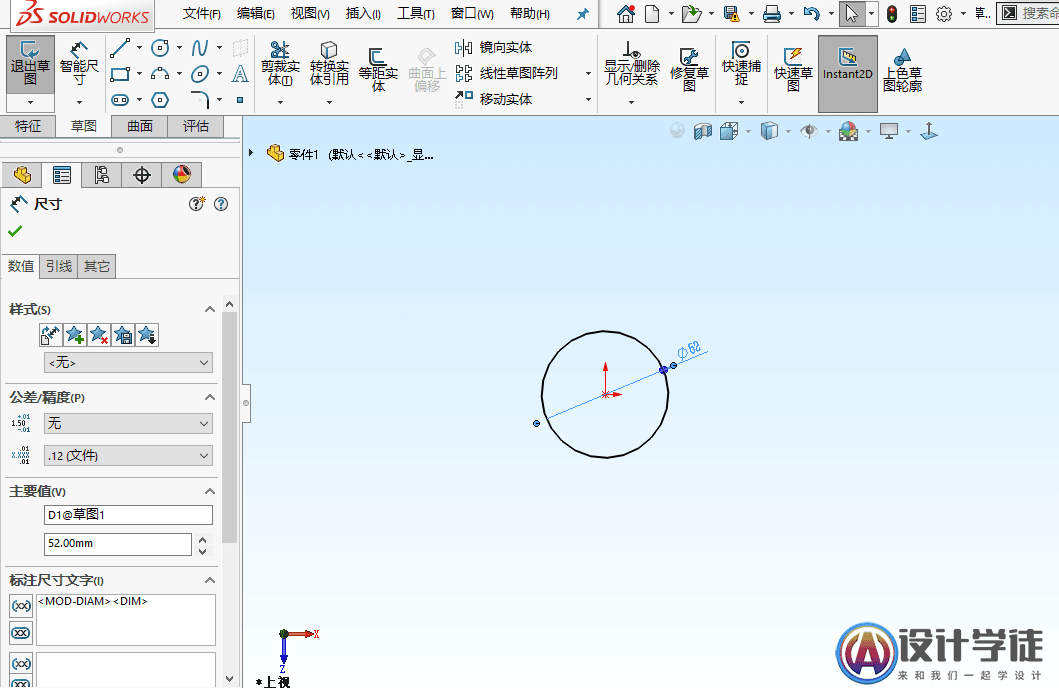Collapse the 公差/精度(P) section
This screenshot has width=1059, height=688.
tap(210, 397)
